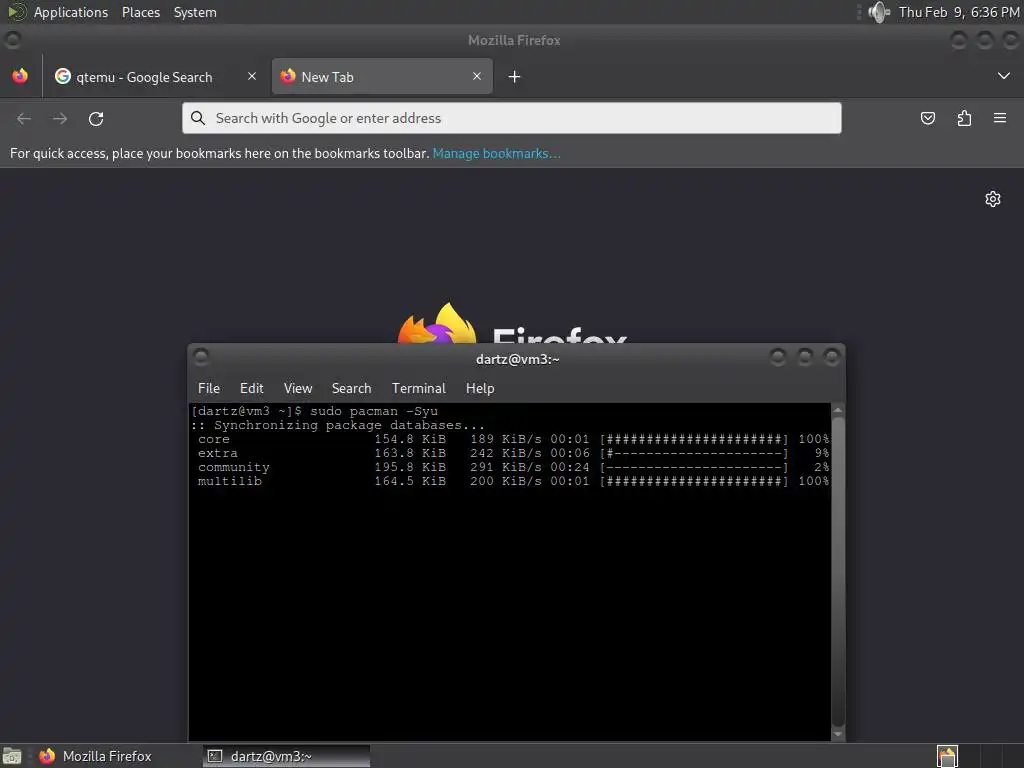
Task: Click the workspace switcher icon in bottom panel
Action: pyautogui.click(x=947, y=756)
